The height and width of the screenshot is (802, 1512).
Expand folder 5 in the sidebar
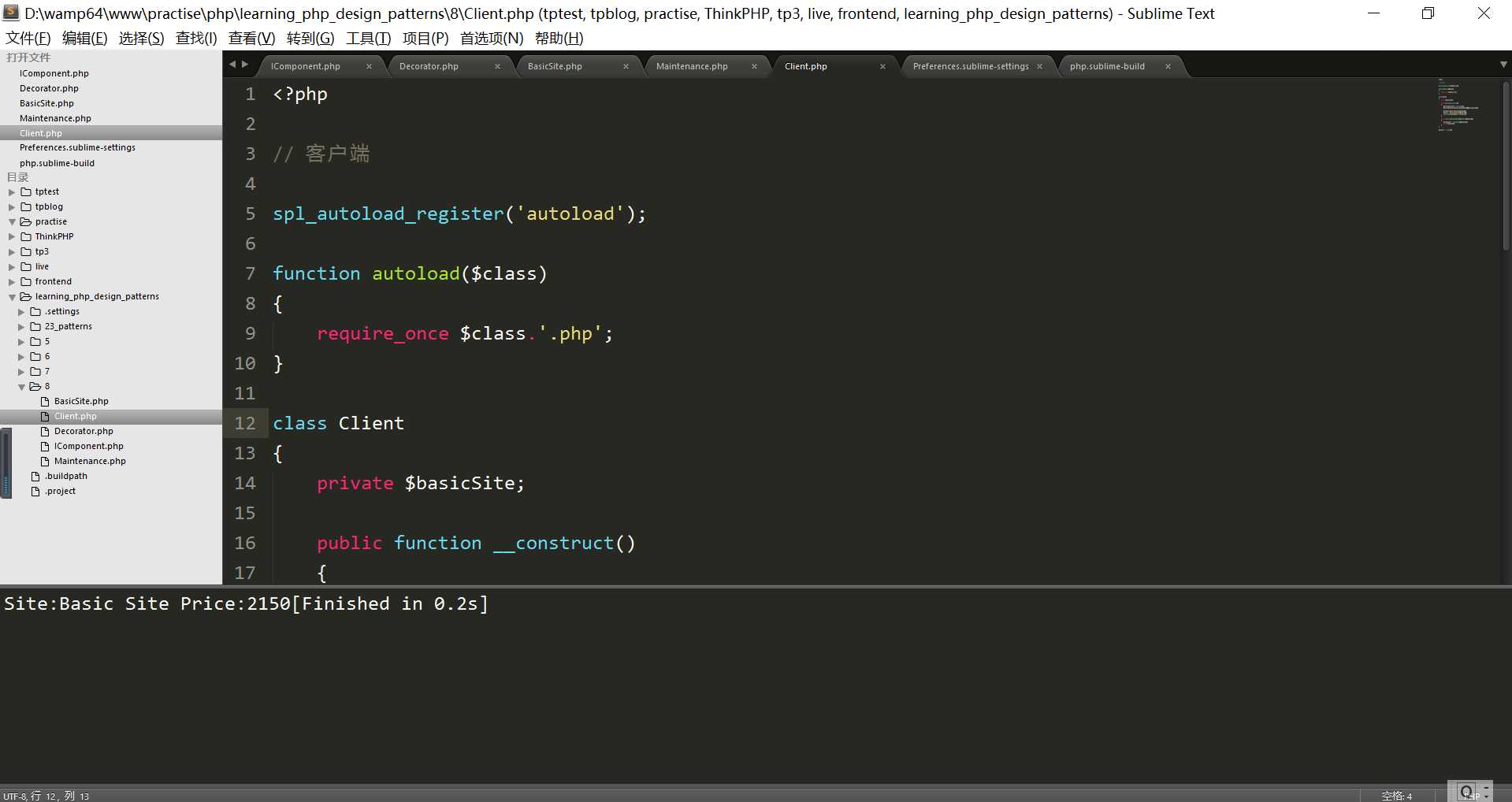point(21,341)
